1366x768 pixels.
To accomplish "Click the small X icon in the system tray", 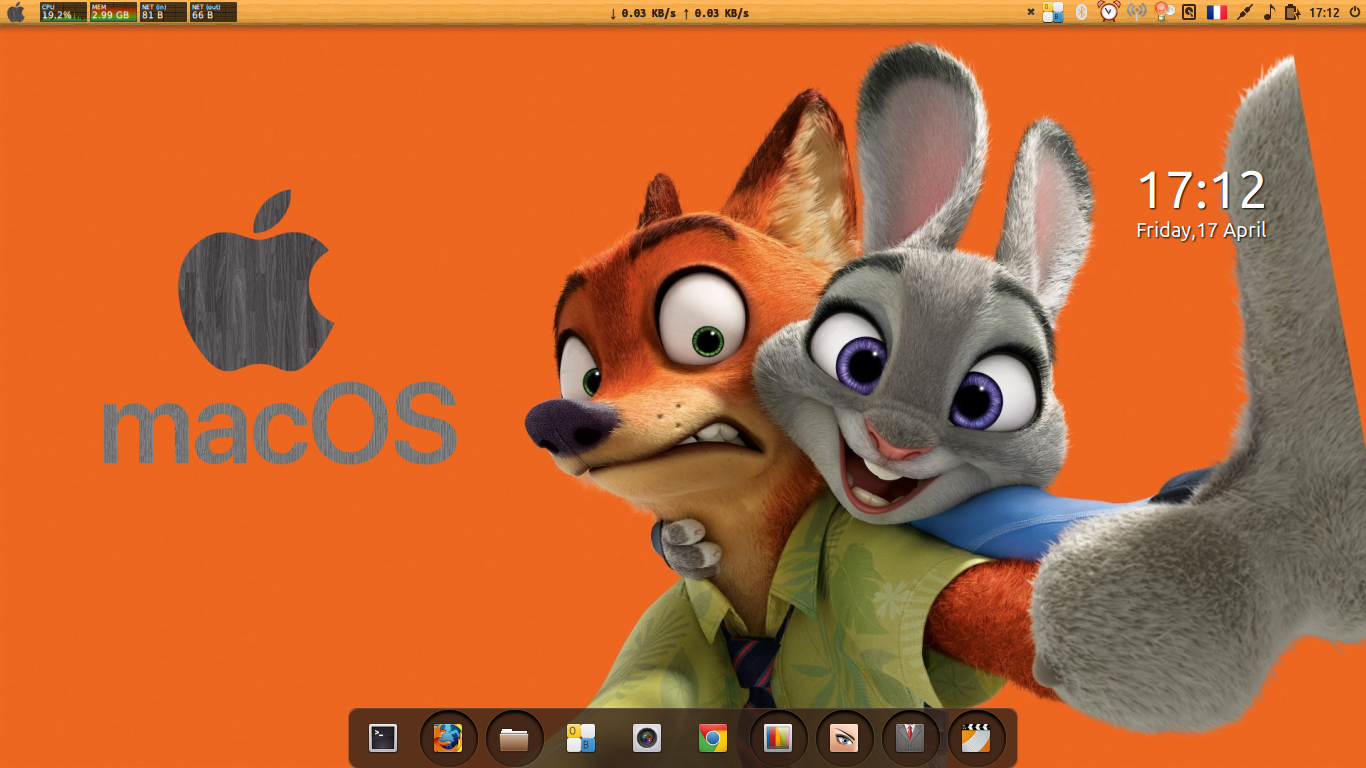I will pyautogui.click(x=1031, y=12).
